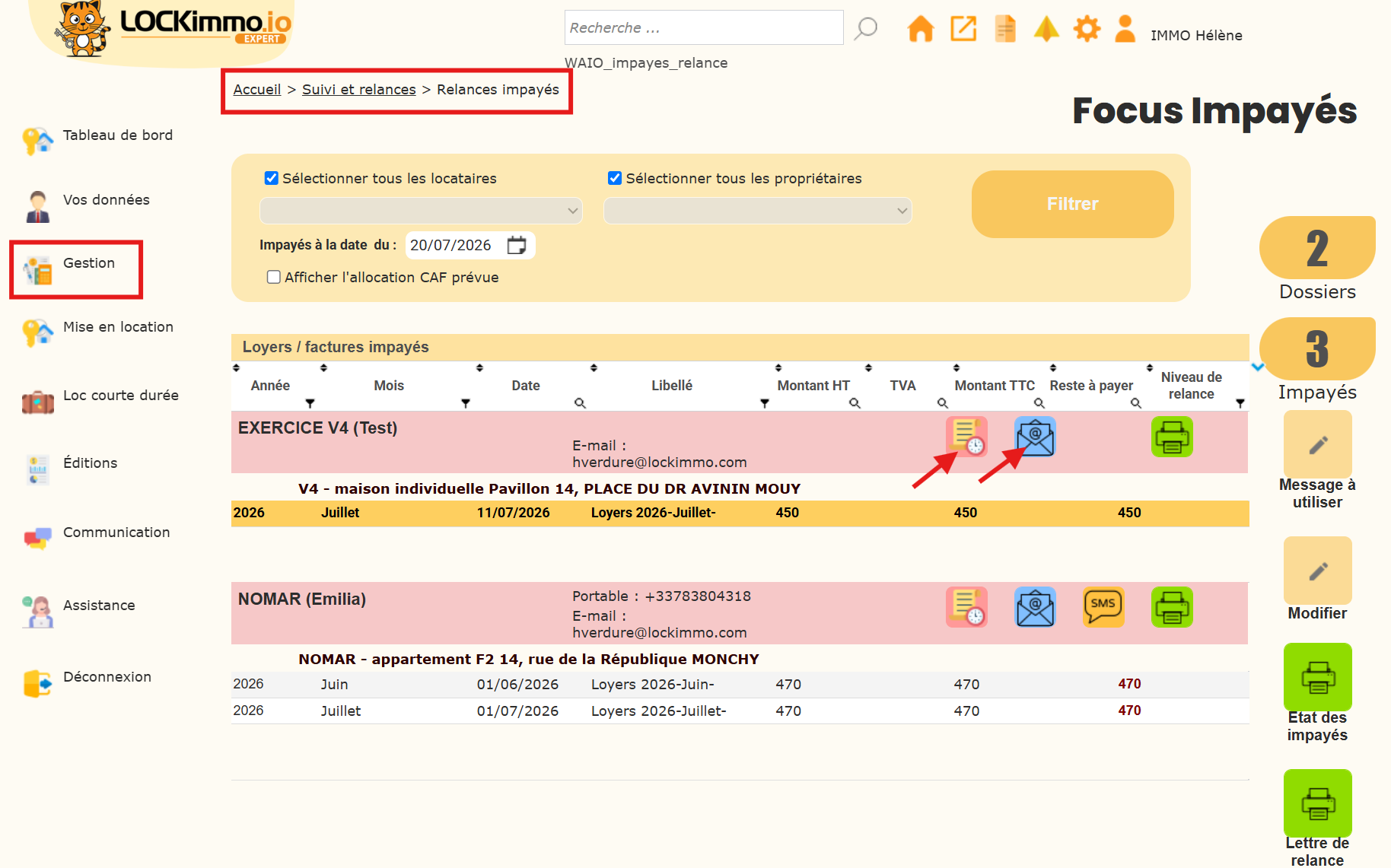Screen dimensions: 1391x868
Task: Click Message à utiliser pencil button
Action: (1317, 444)
